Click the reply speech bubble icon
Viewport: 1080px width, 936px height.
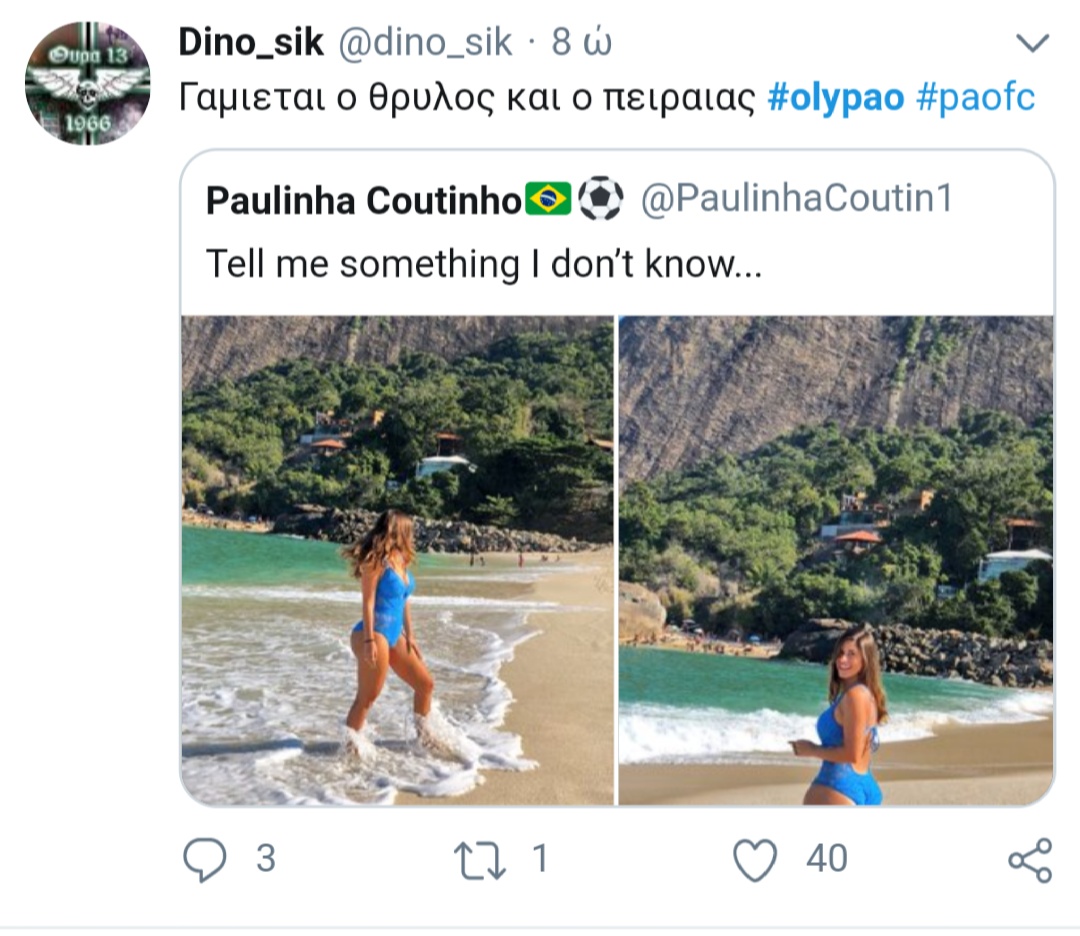point(206,860)
